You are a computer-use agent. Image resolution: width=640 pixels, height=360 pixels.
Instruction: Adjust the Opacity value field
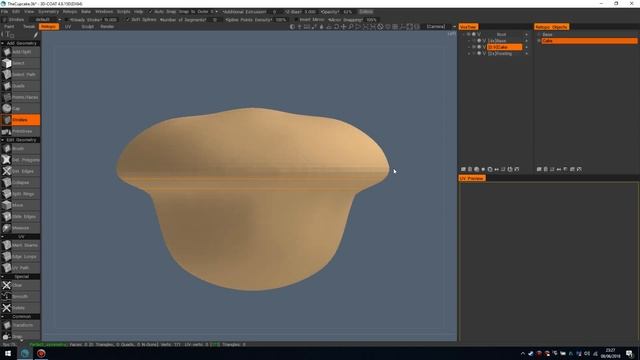coord(347,12)
